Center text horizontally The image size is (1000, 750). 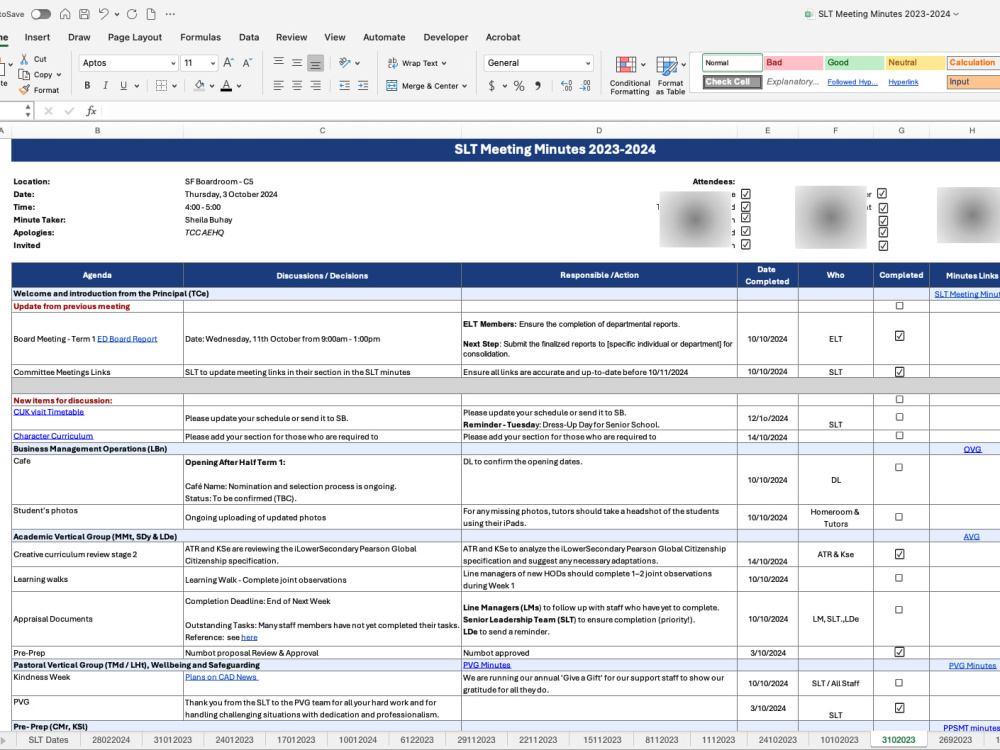pos(297,85)
